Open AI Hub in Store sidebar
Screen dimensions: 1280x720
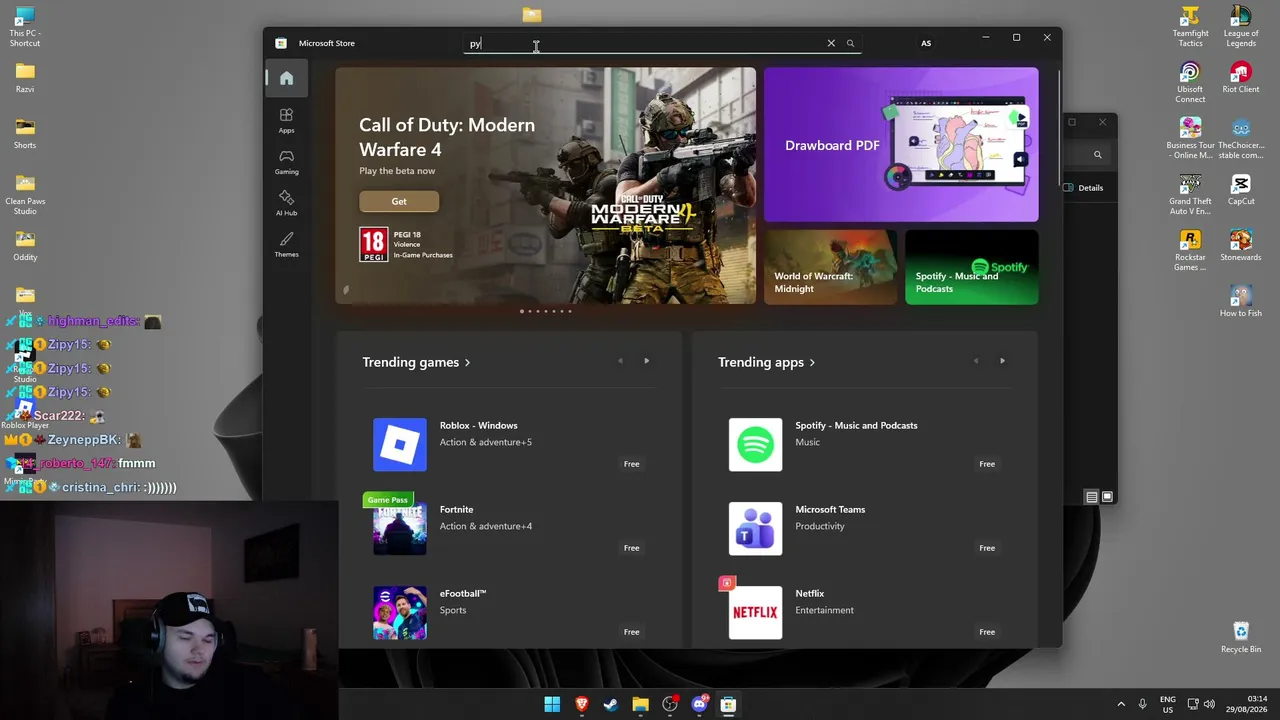[x=286, y=203]
